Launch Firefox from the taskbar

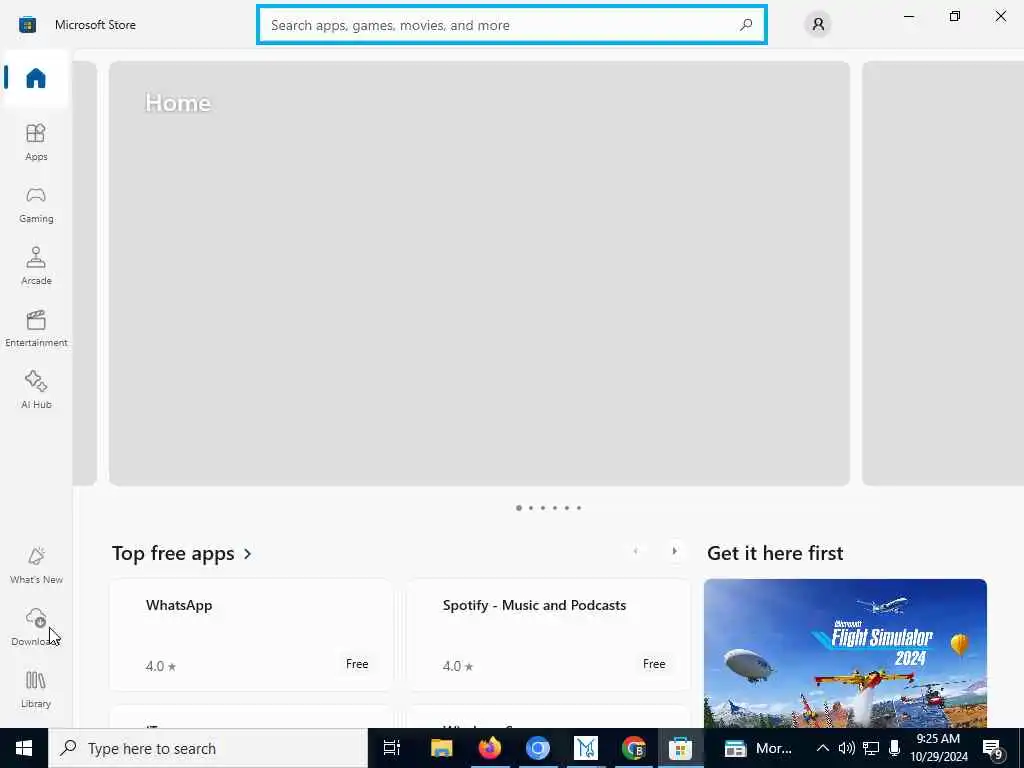490,748
